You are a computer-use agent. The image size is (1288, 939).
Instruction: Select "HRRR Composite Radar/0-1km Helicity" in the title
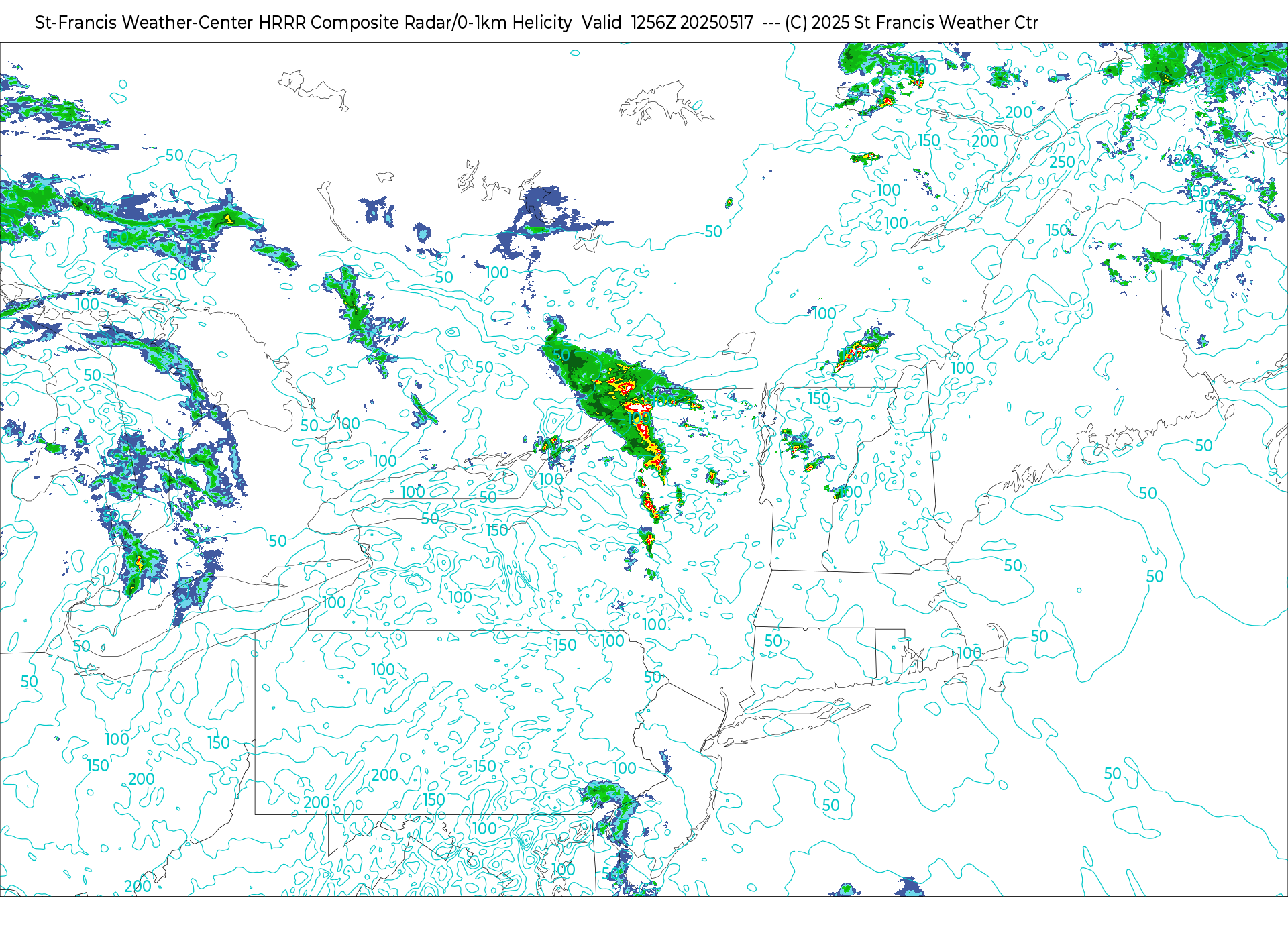[415, 23]
